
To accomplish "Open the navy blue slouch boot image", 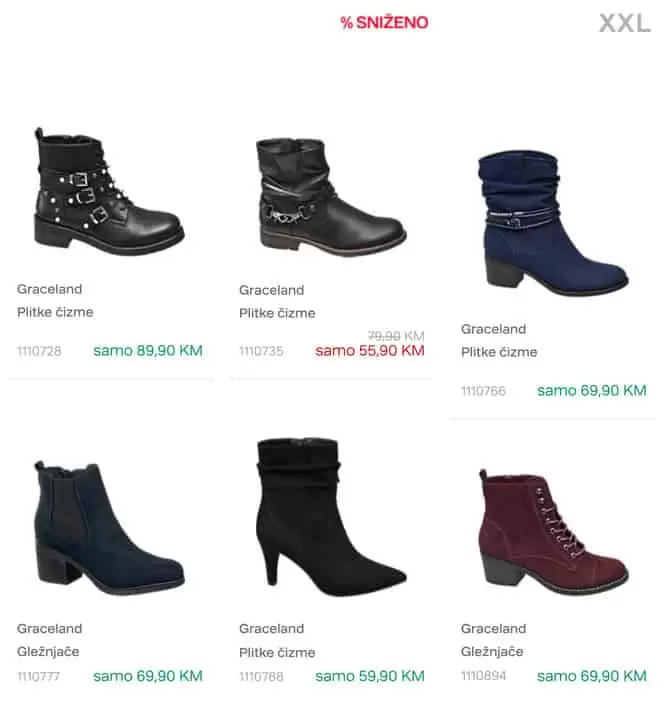I will [553, 223].
